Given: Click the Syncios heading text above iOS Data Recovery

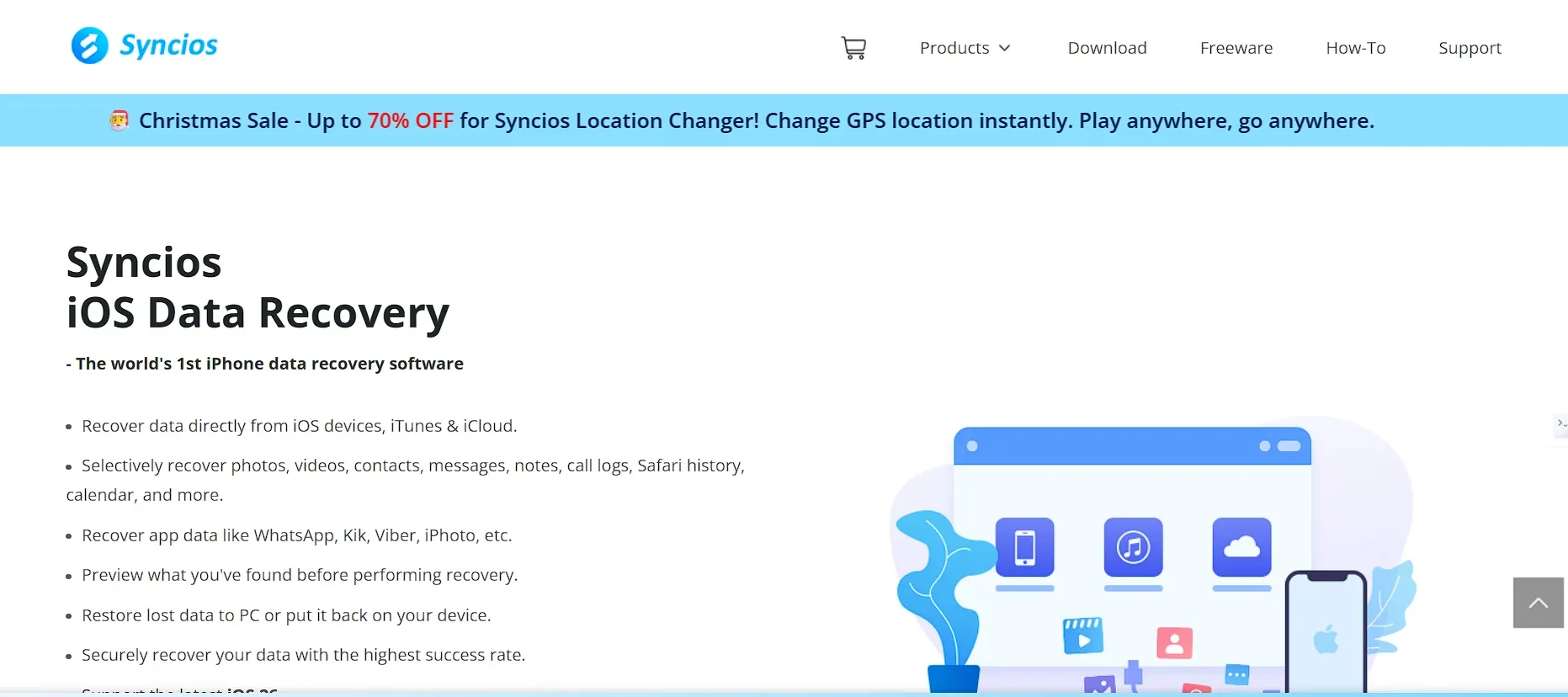Looking at the screenshot, I should coord(144,263).
